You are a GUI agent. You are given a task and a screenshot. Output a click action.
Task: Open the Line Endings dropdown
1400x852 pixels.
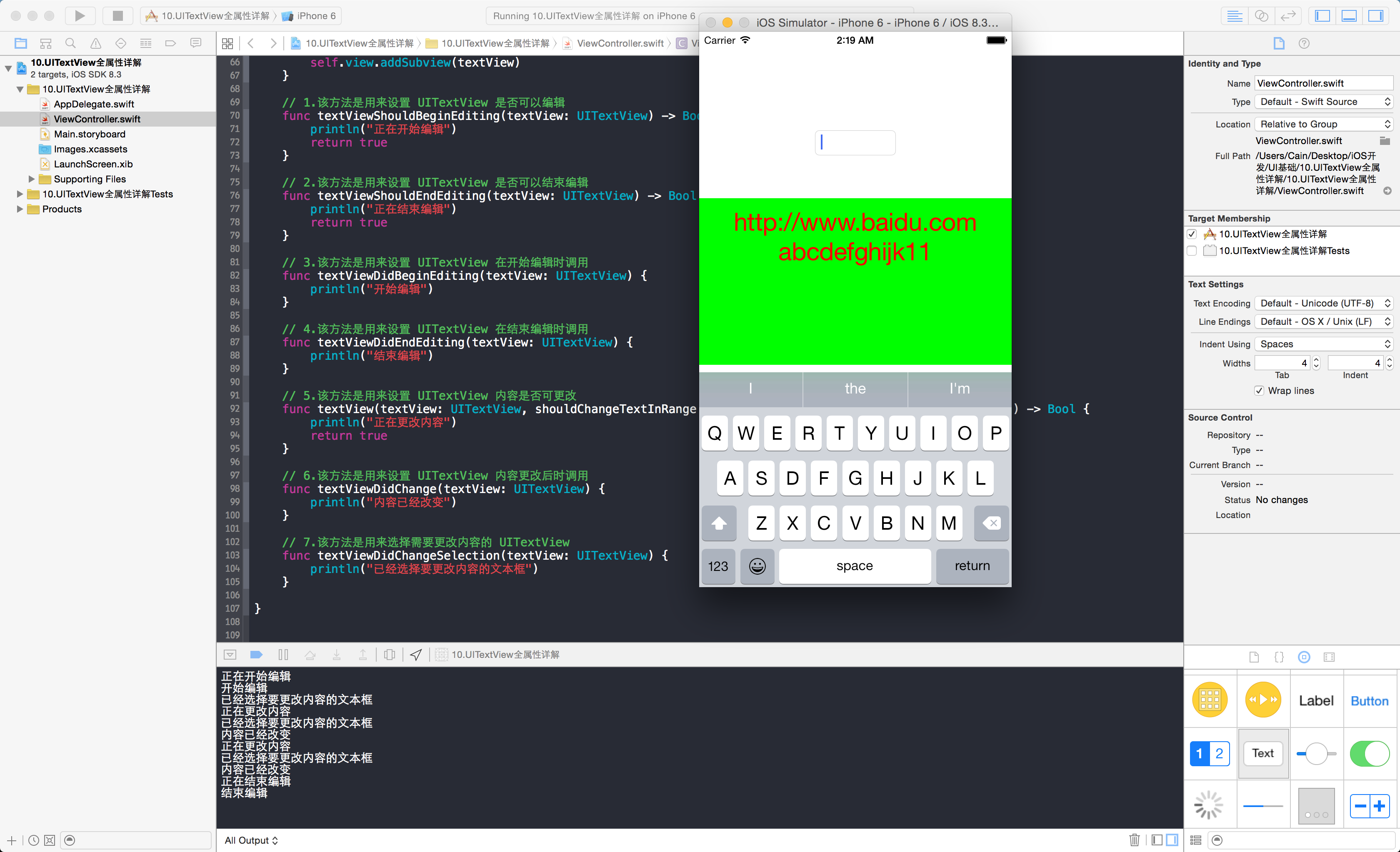point(1323,321)
